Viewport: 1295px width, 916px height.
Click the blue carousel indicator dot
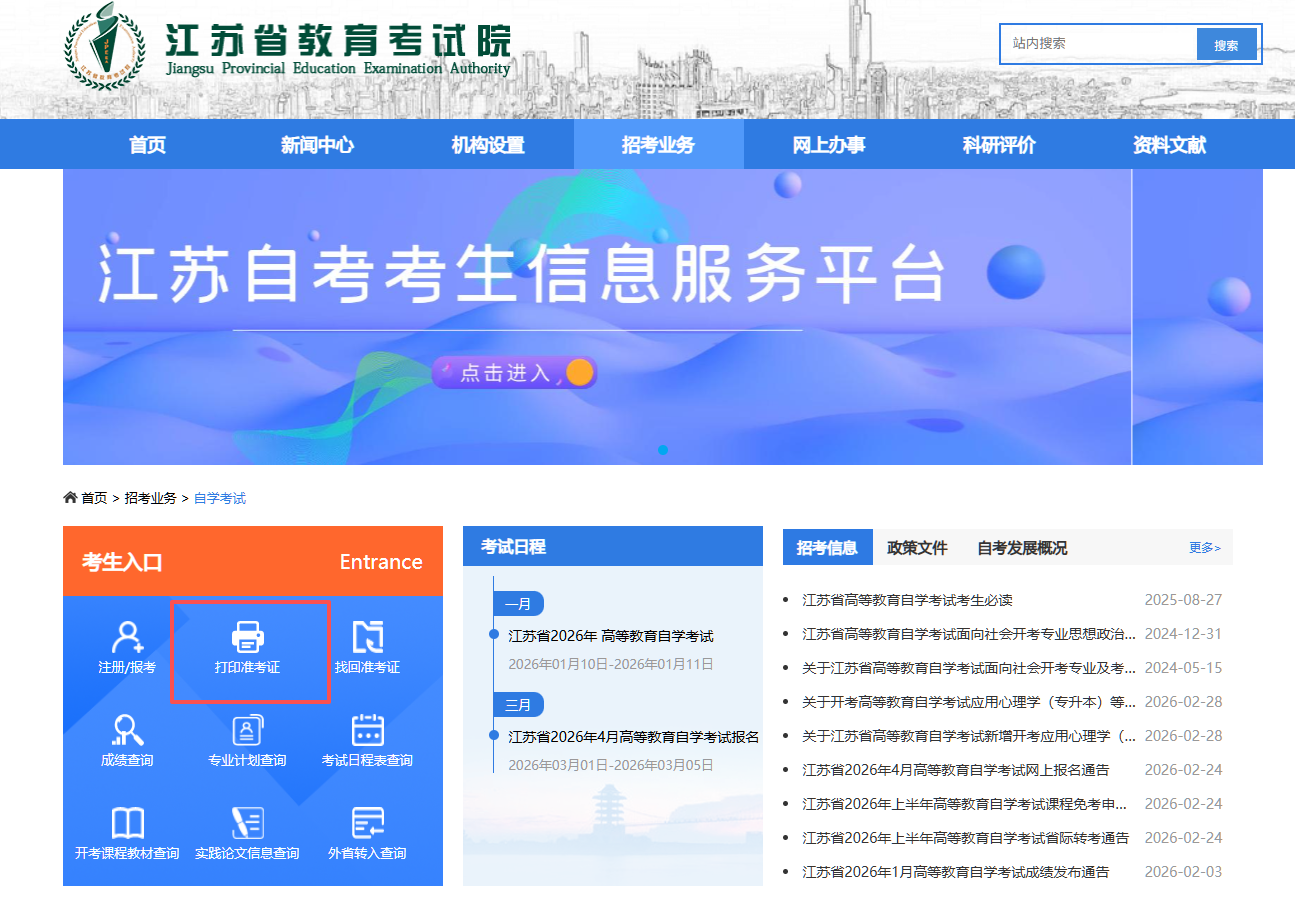(x=662, y=450)
